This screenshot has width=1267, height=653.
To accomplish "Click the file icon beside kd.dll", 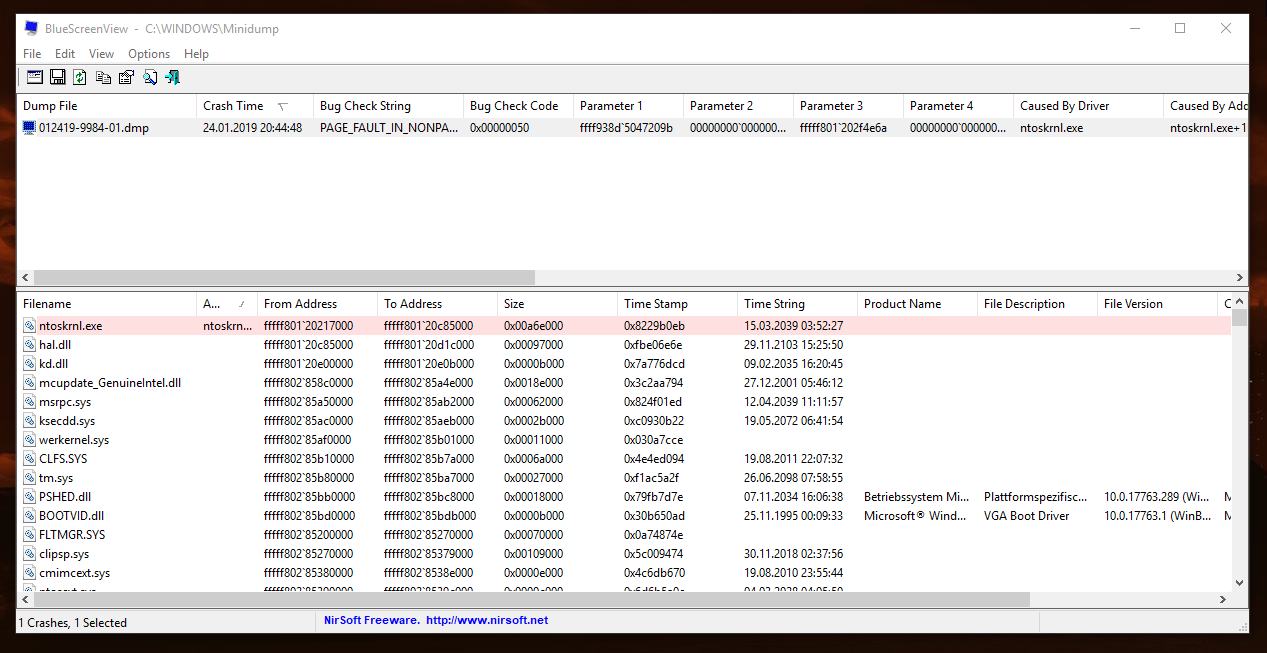I will [30, 364].
